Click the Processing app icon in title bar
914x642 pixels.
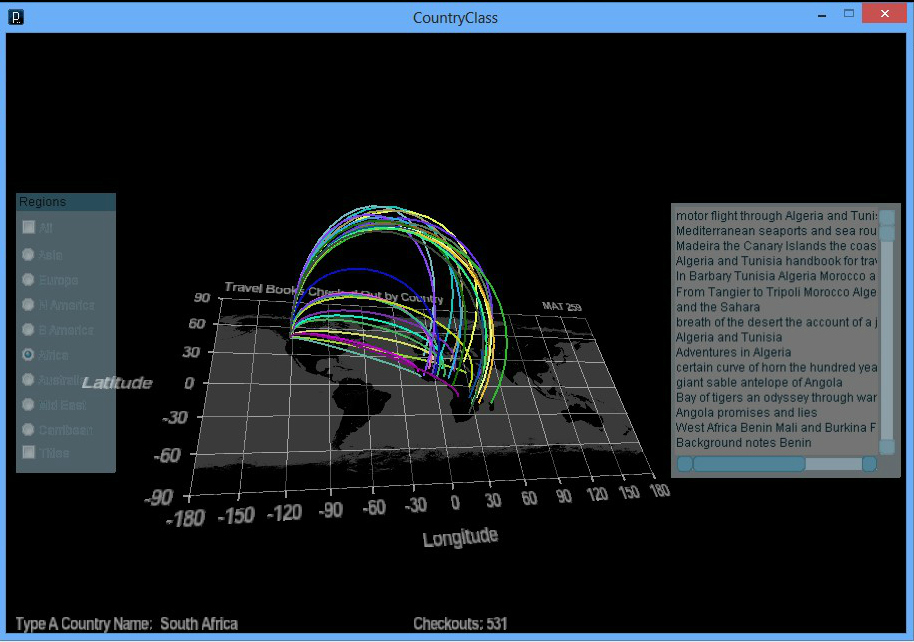[15, 17]
